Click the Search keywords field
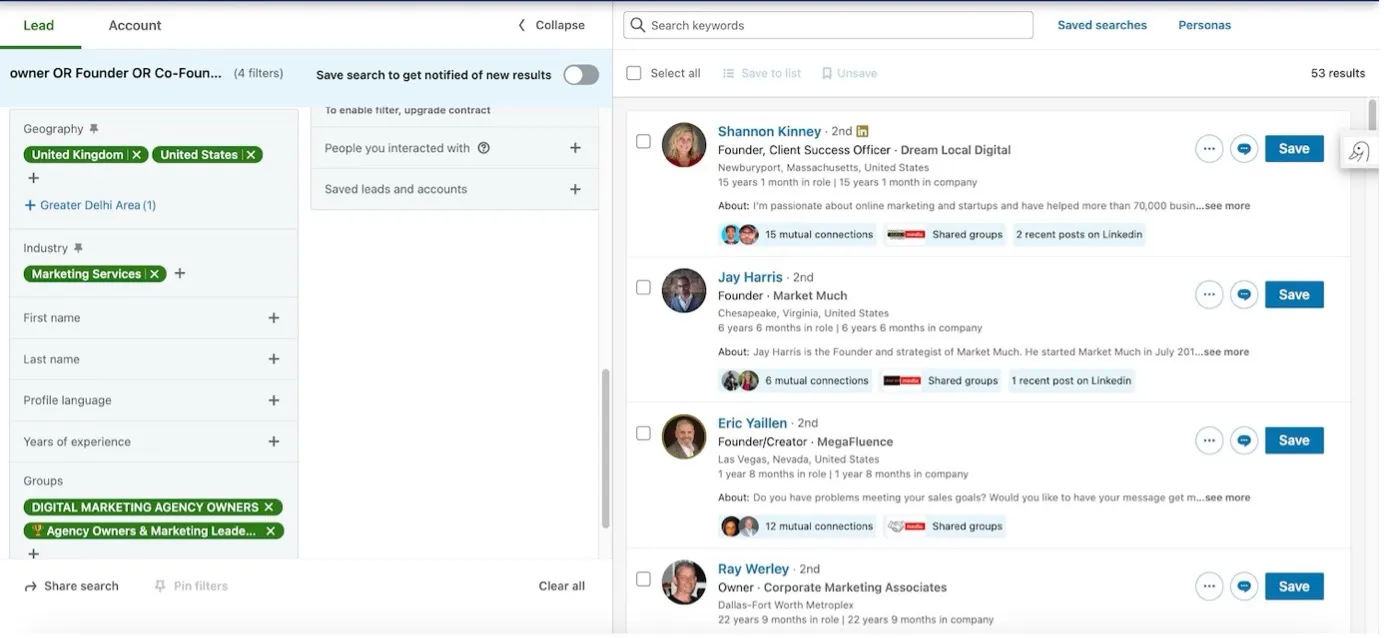 (x=828, y=25)
